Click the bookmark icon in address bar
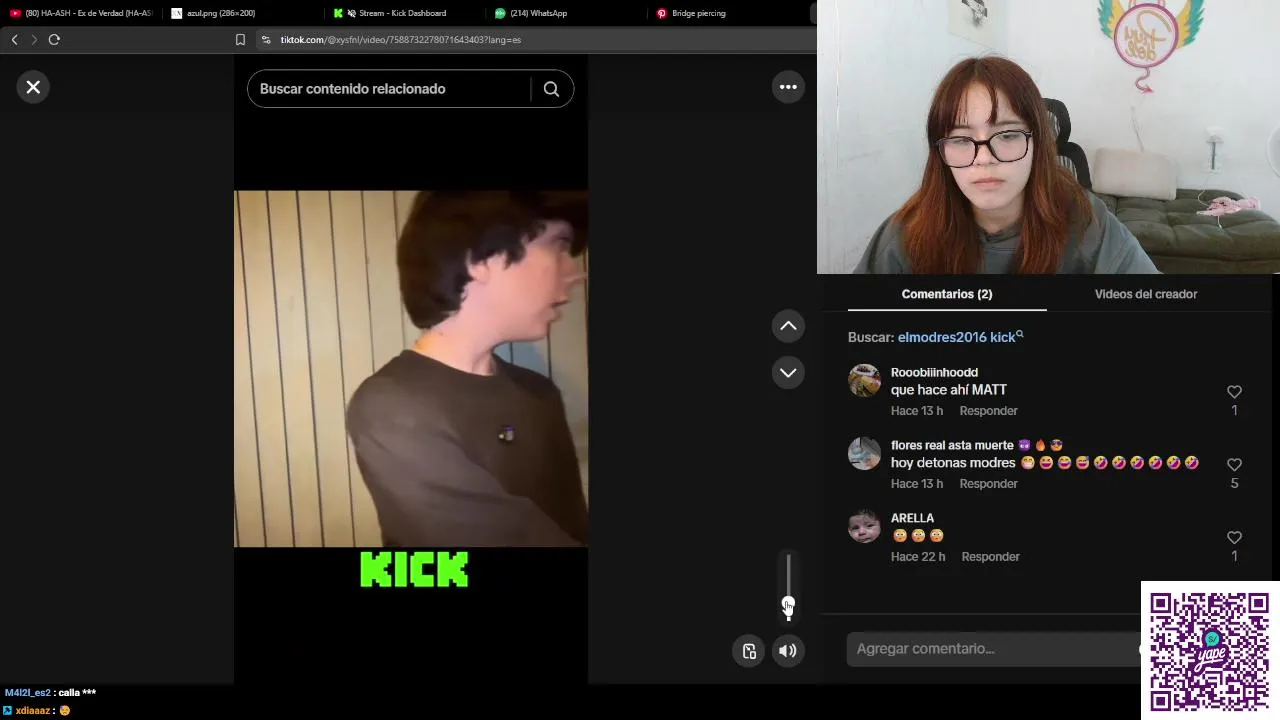 (x=240, y=40)
